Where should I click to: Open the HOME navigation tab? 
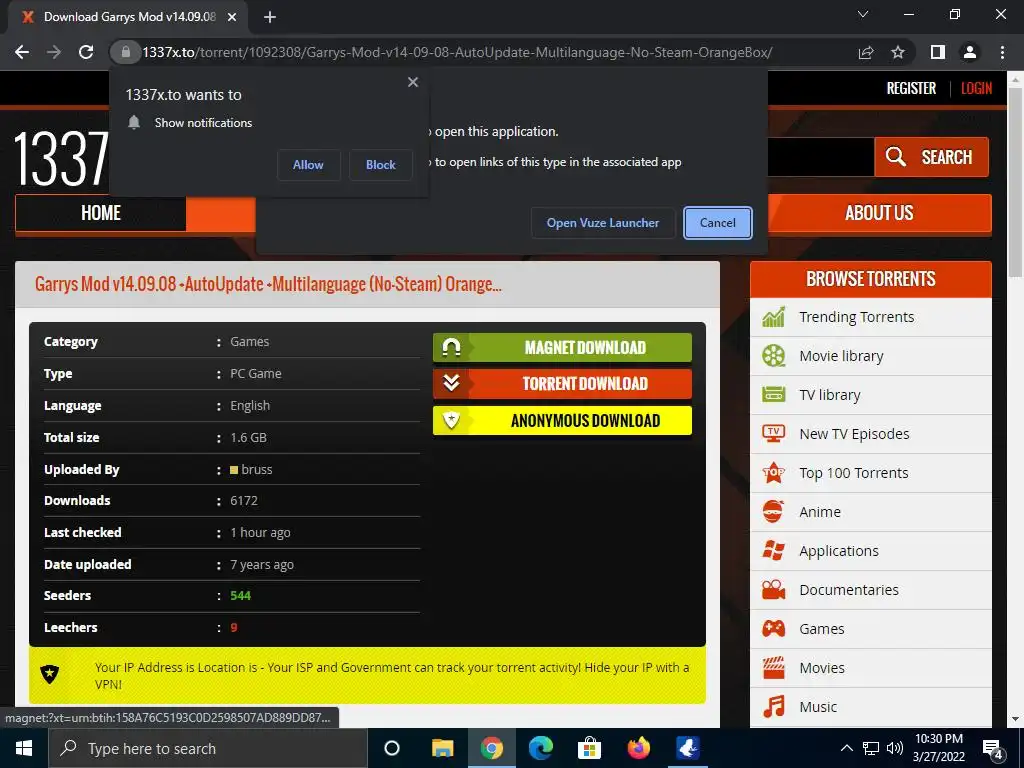101,213
